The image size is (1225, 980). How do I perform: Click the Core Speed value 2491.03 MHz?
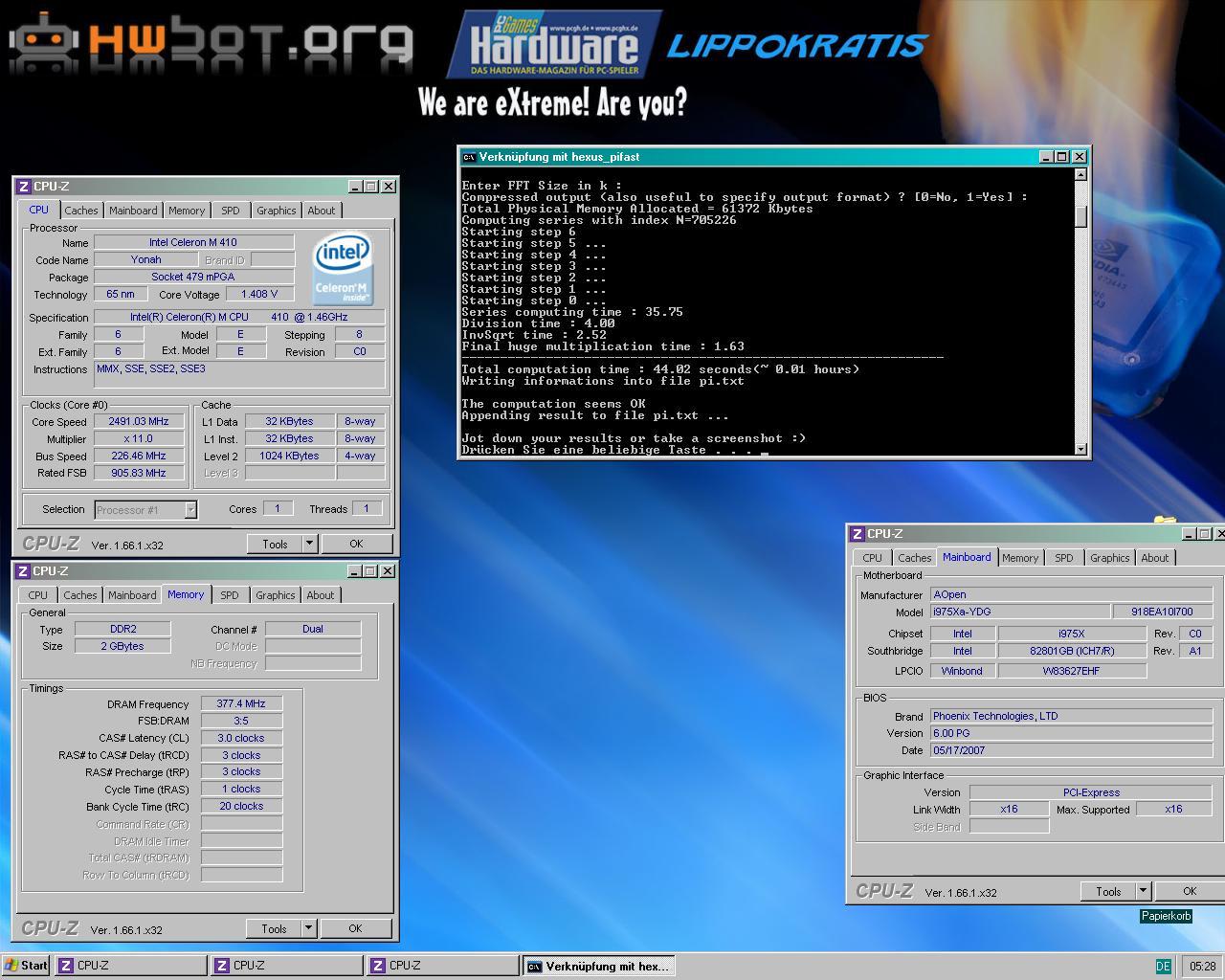pyautogui.click(x=139, y=422)
